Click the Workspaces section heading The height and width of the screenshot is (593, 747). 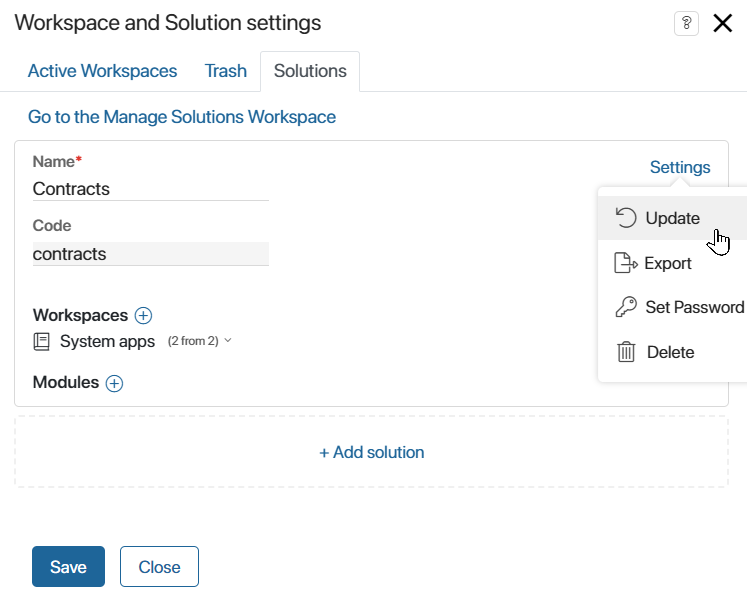tap(80, 315)
